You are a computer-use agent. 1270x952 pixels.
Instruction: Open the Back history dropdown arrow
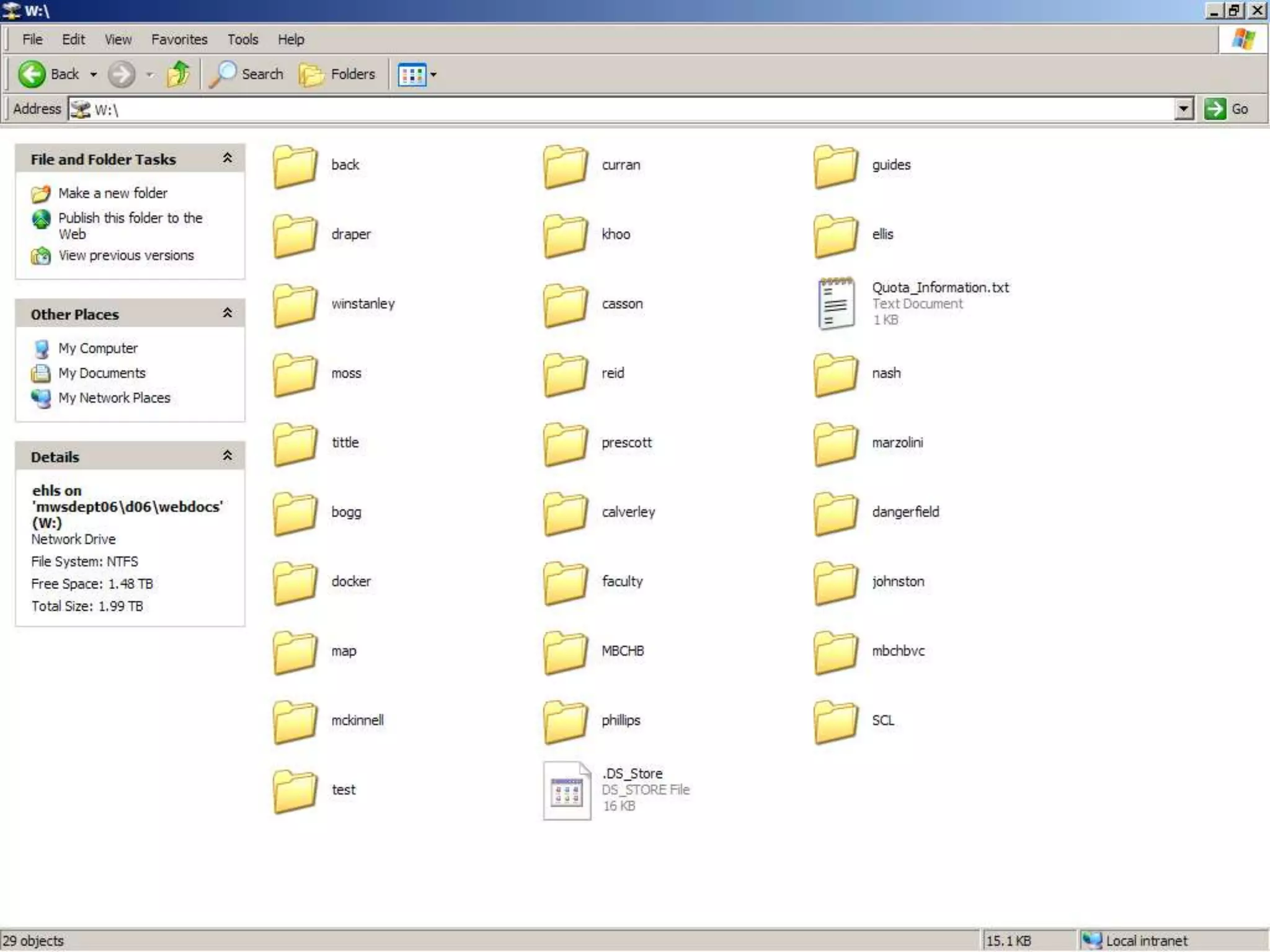click(94, 75)
